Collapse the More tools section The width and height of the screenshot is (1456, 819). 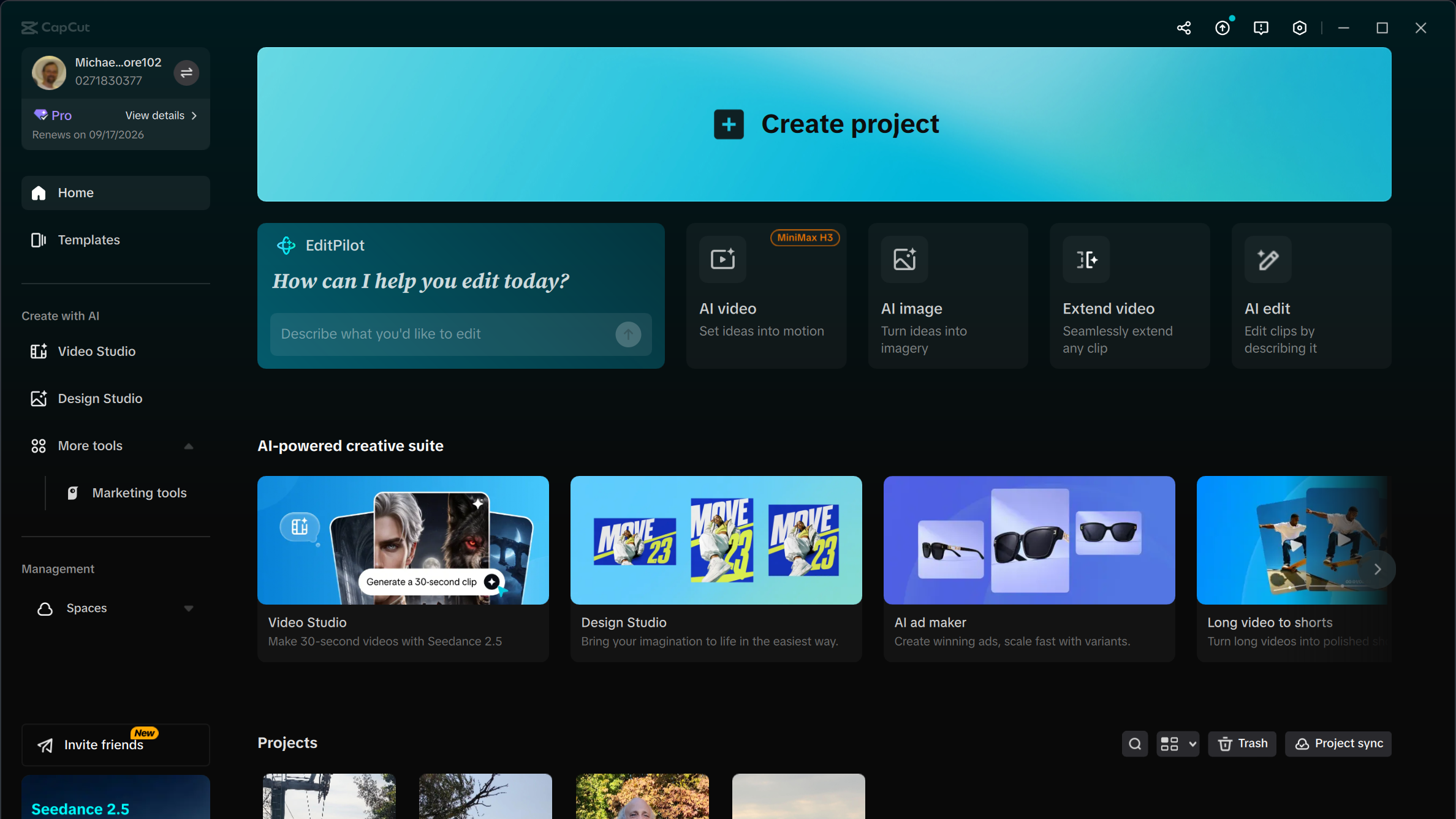tap(189, 446)
